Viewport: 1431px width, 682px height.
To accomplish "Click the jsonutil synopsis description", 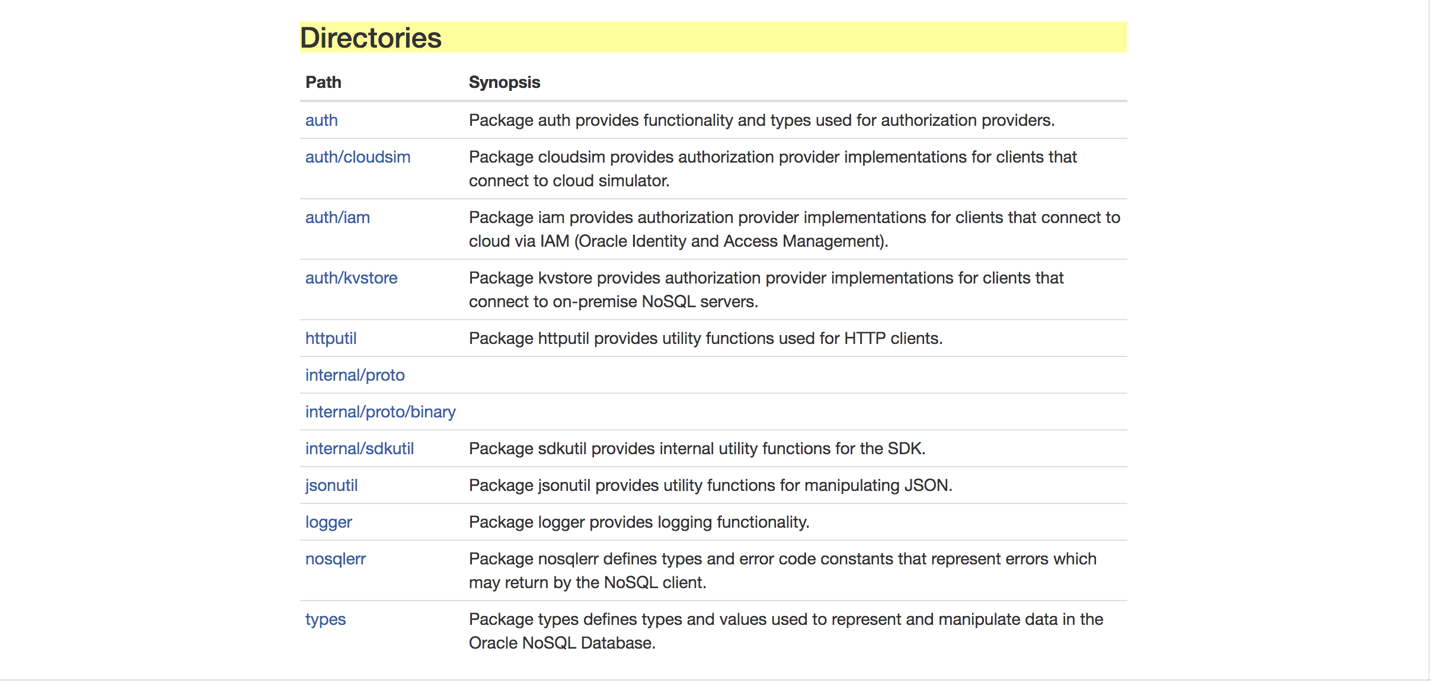I will click(710, 485).
